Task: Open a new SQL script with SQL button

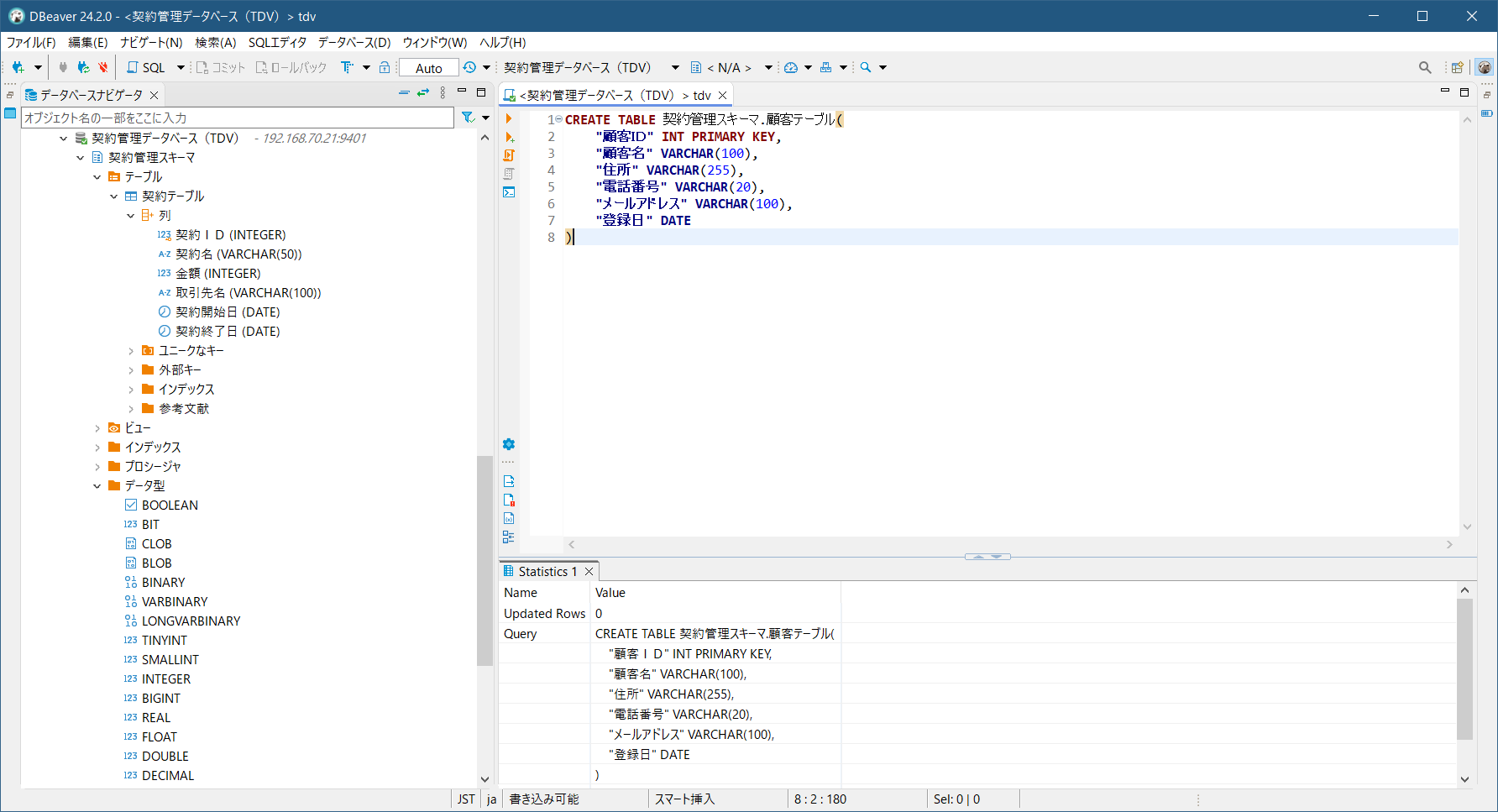Action: pyautogui.click(x=146, y=67)
